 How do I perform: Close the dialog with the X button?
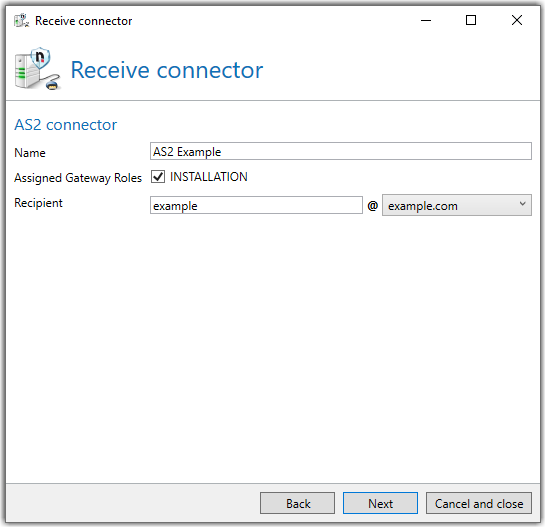517,21
